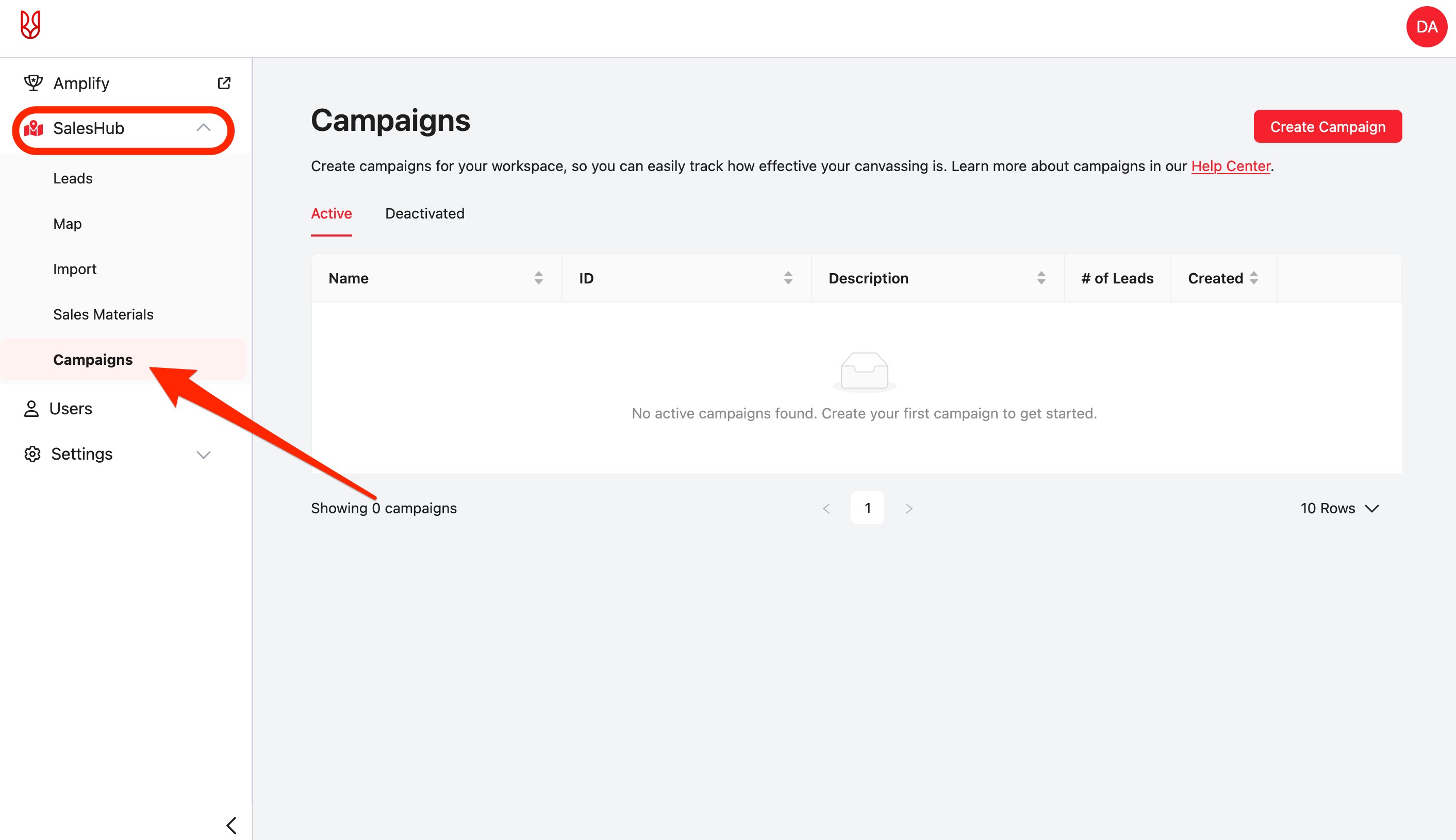Click the Create Campaign button
Screen dimensions: 1456x840
[1327, 126]
